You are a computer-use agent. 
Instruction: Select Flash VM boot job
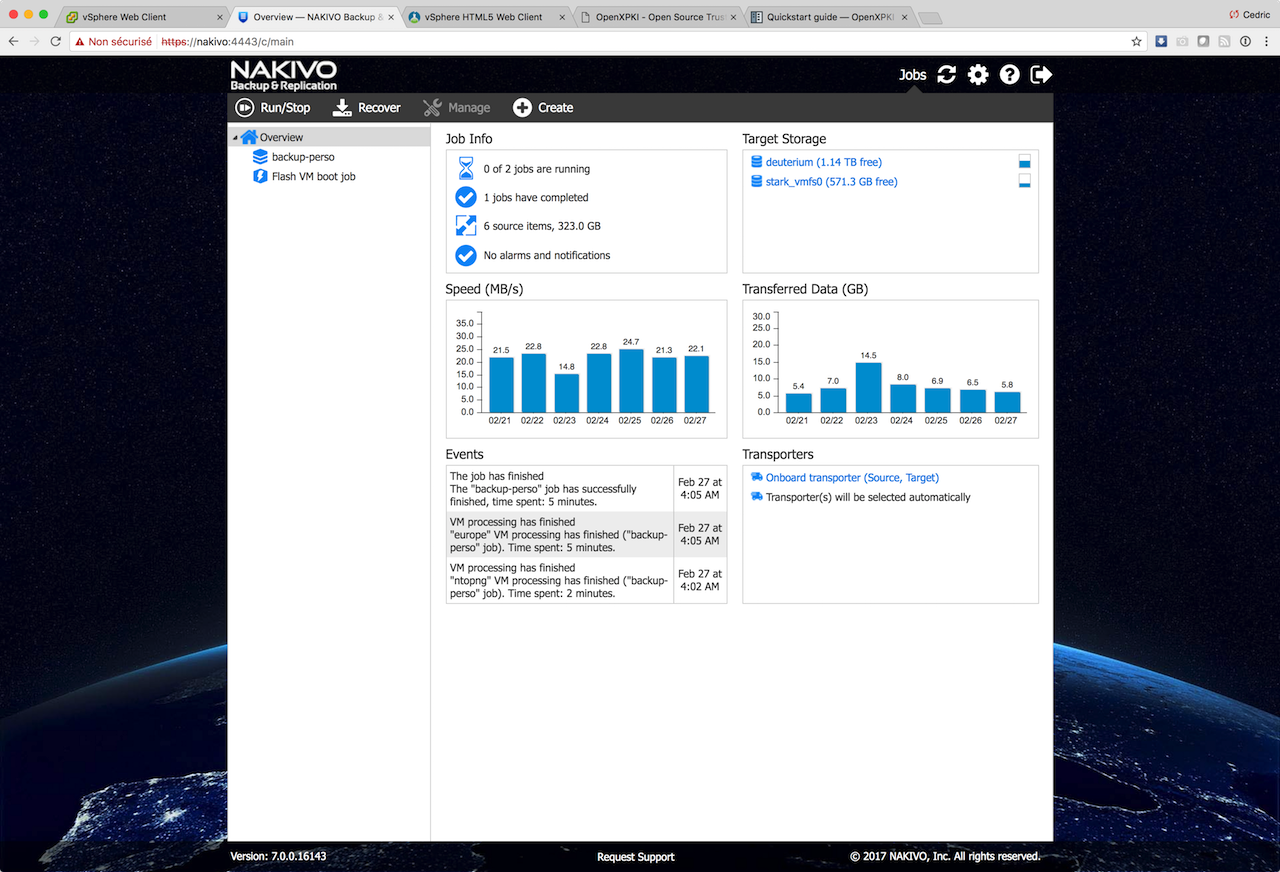click(x=313, y=177)
